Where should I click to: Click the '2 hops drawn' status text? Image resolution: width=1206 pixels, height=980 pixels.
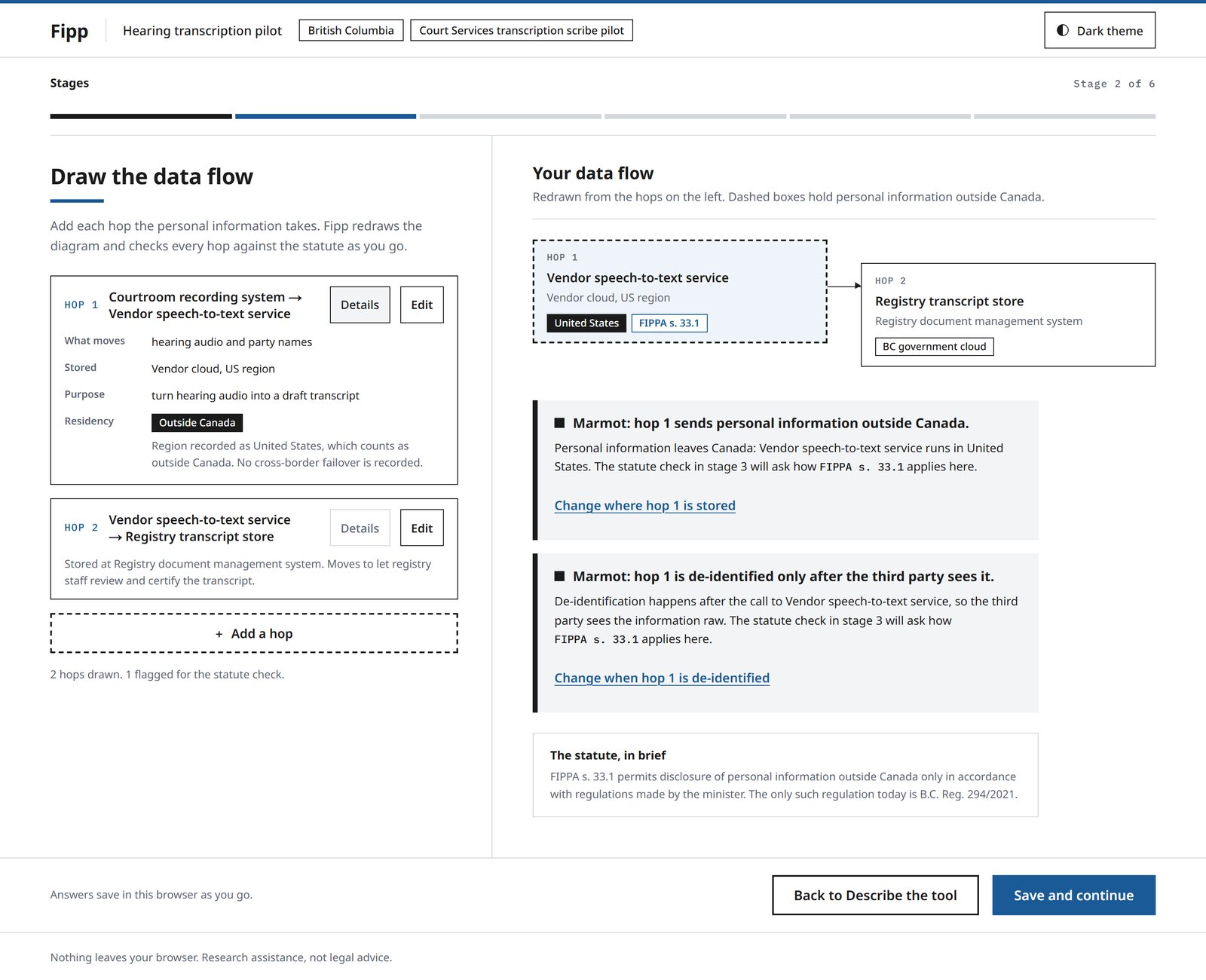167,674
